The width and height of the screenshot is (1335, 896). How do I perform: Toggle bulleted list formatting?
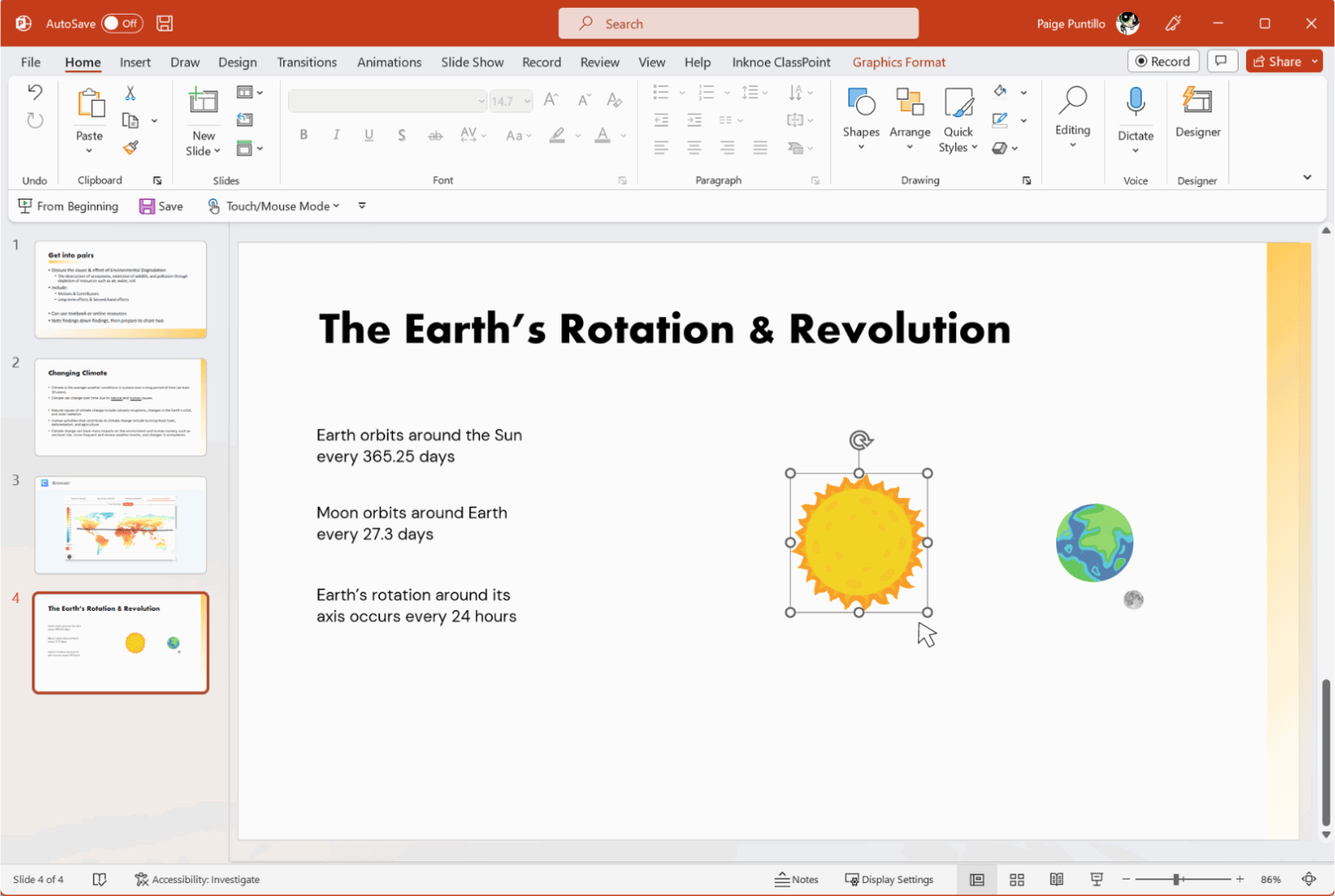[x=661, y=92]
